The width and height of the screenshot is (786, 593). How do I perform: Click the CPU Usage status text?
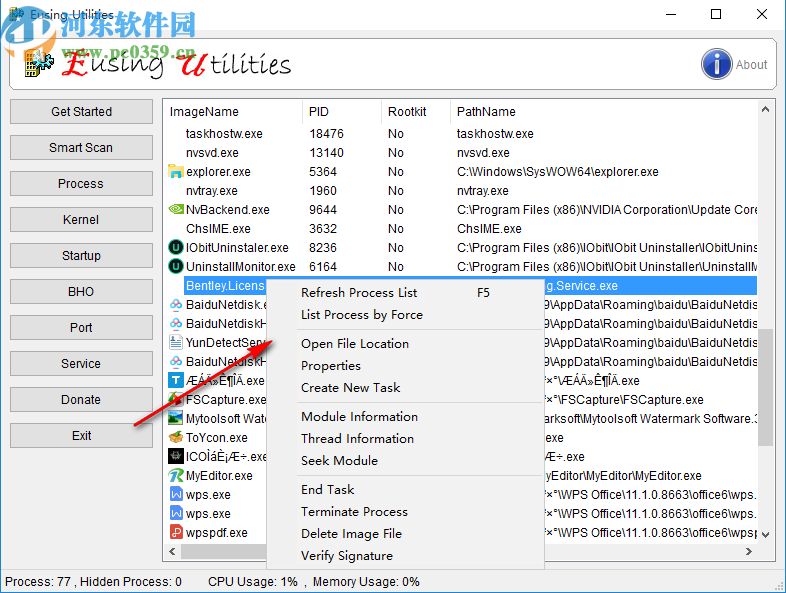coord(253,581)
